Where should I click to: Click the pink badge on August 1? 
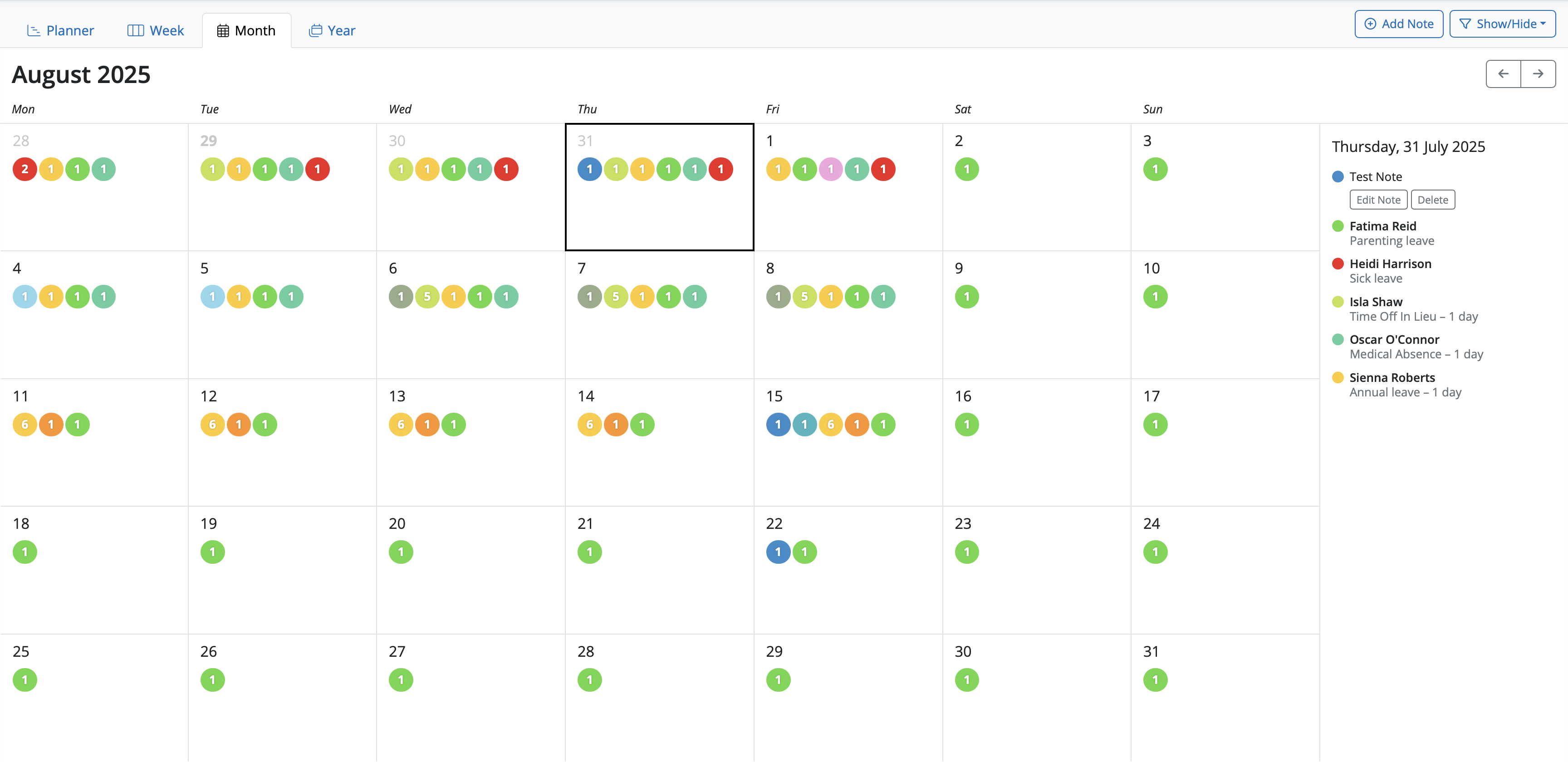coord(830,169)
